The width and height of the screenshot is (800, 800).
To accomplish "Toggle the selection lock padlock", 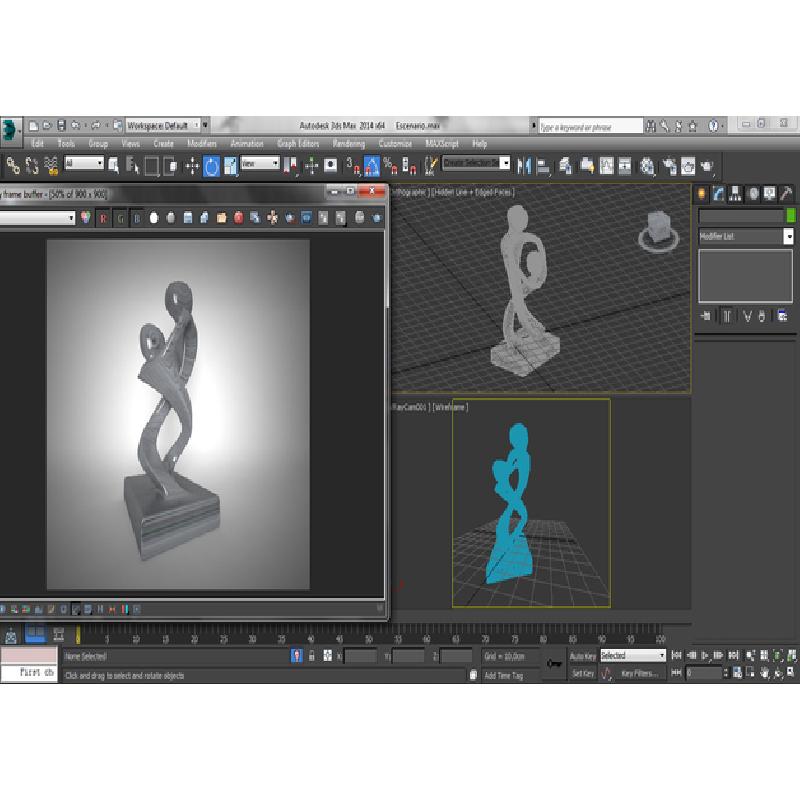I will tap(313, 656).
